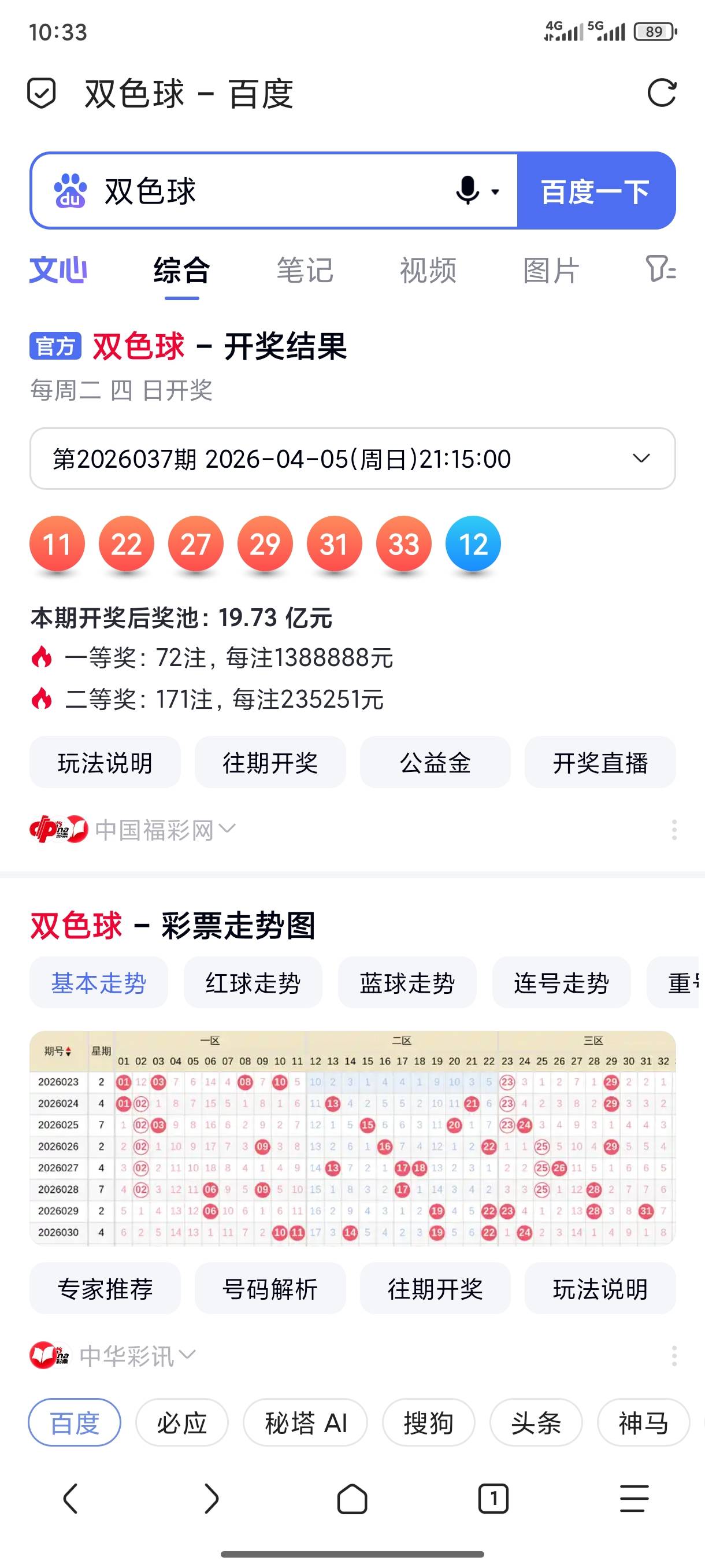Open the 笔记 tab
705x1568 pixels.
point(305,270)
